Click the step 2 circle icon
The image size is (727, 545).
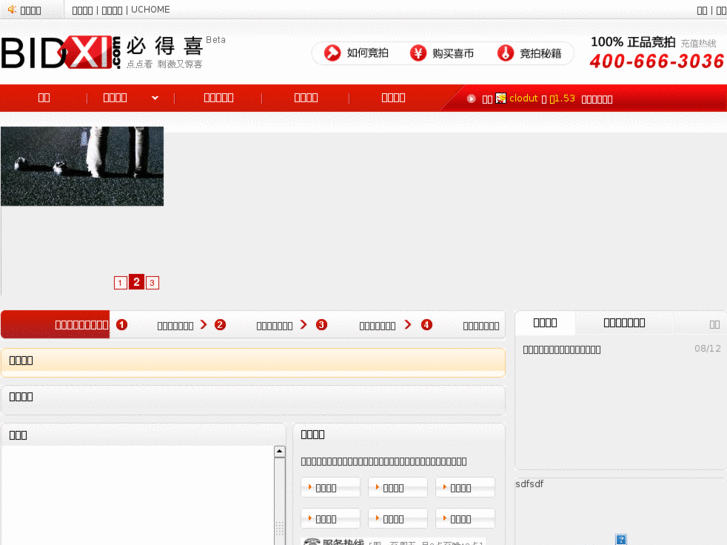pyautogui.click(x=220, y=325)
